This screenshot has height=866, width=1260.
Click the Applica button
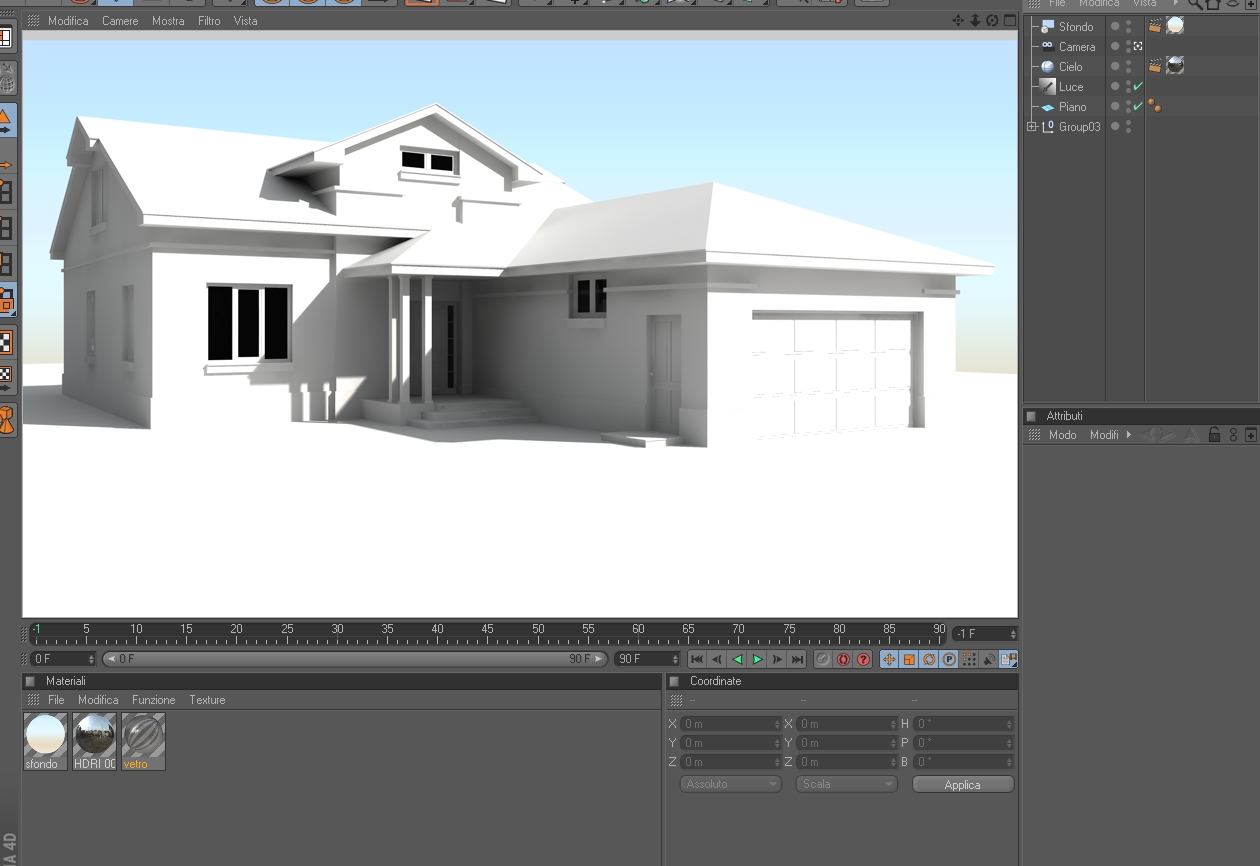(963, 785)
